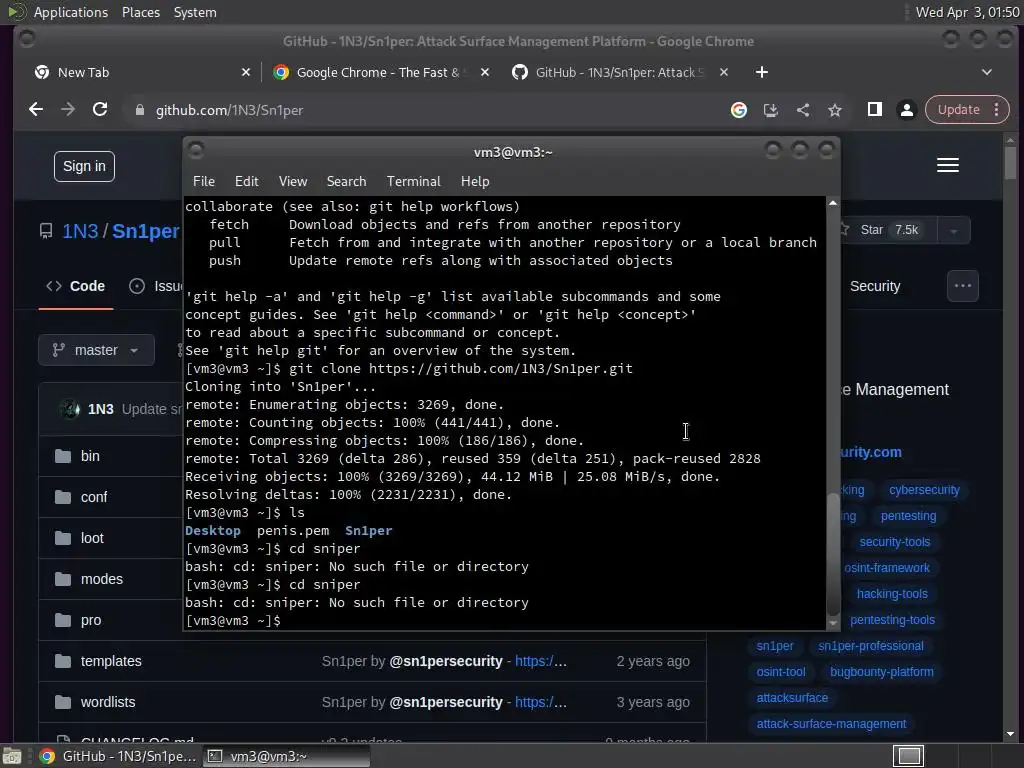Open terminal Edit menu
The width and height of the screenshot is (1024, 768).
tap(246, 182)
